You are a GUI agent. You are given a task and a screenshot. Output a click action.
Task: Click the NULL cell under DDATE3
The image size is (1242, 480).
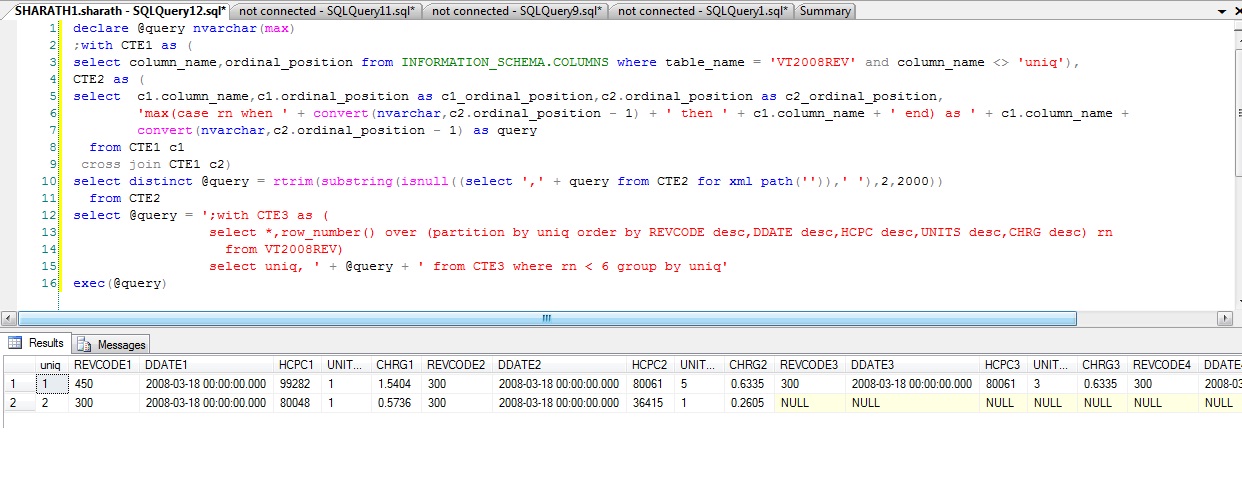point(914,402)
